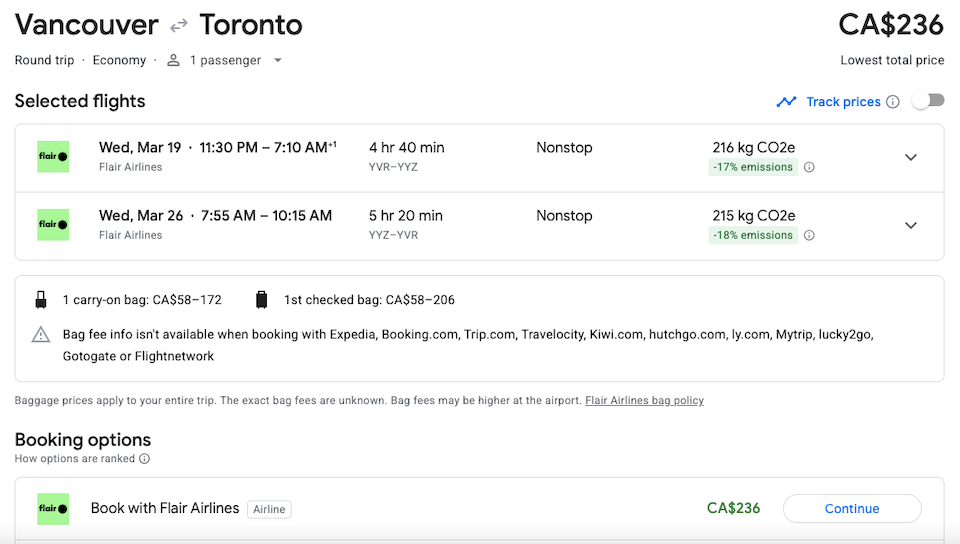This screenshot has width=960, height=544.
Task: Click the -17% emissions badge
Action: point(753,167)
